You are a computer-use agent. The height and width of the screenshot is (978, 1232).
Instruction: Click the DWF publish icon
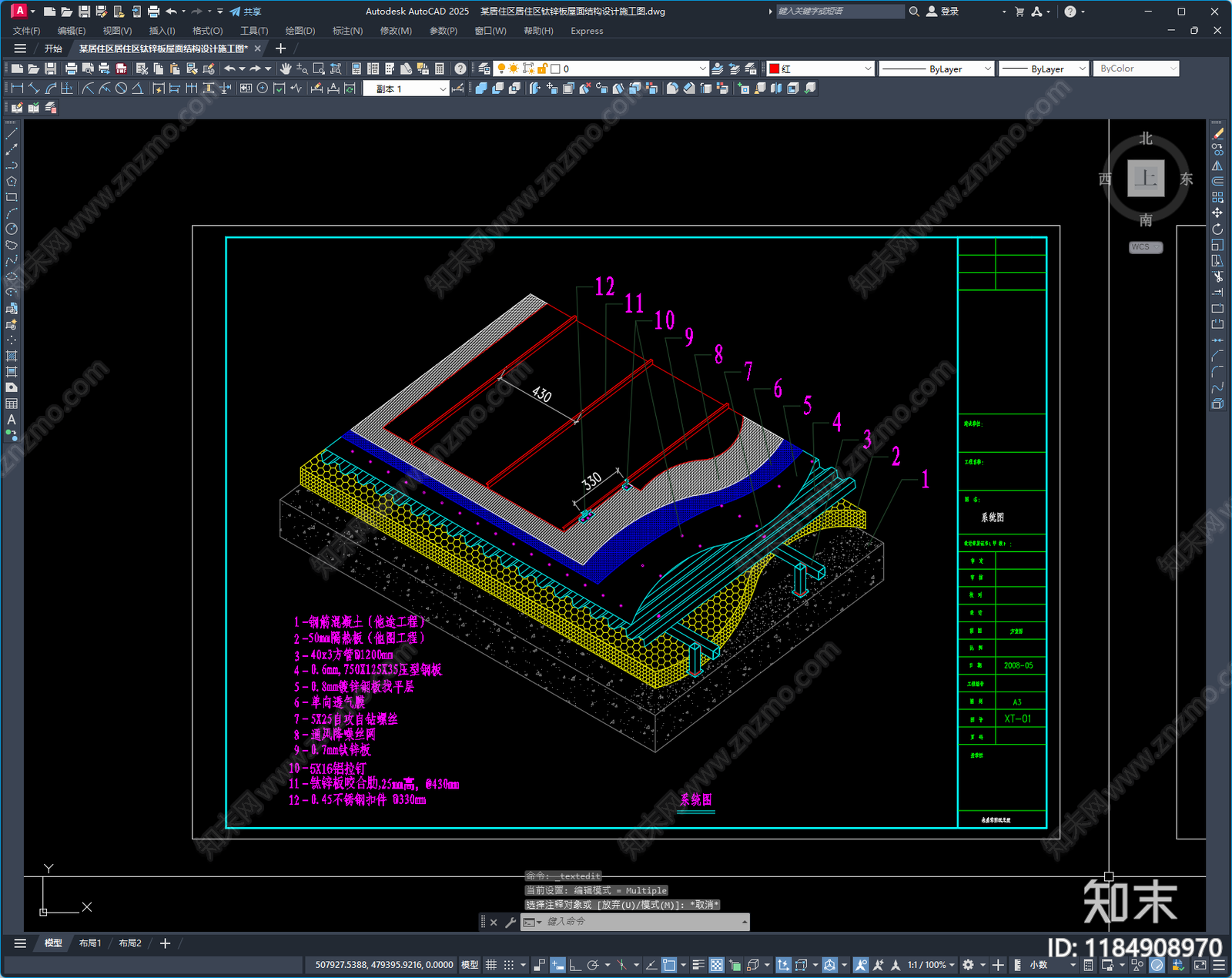tap(121, 69)
